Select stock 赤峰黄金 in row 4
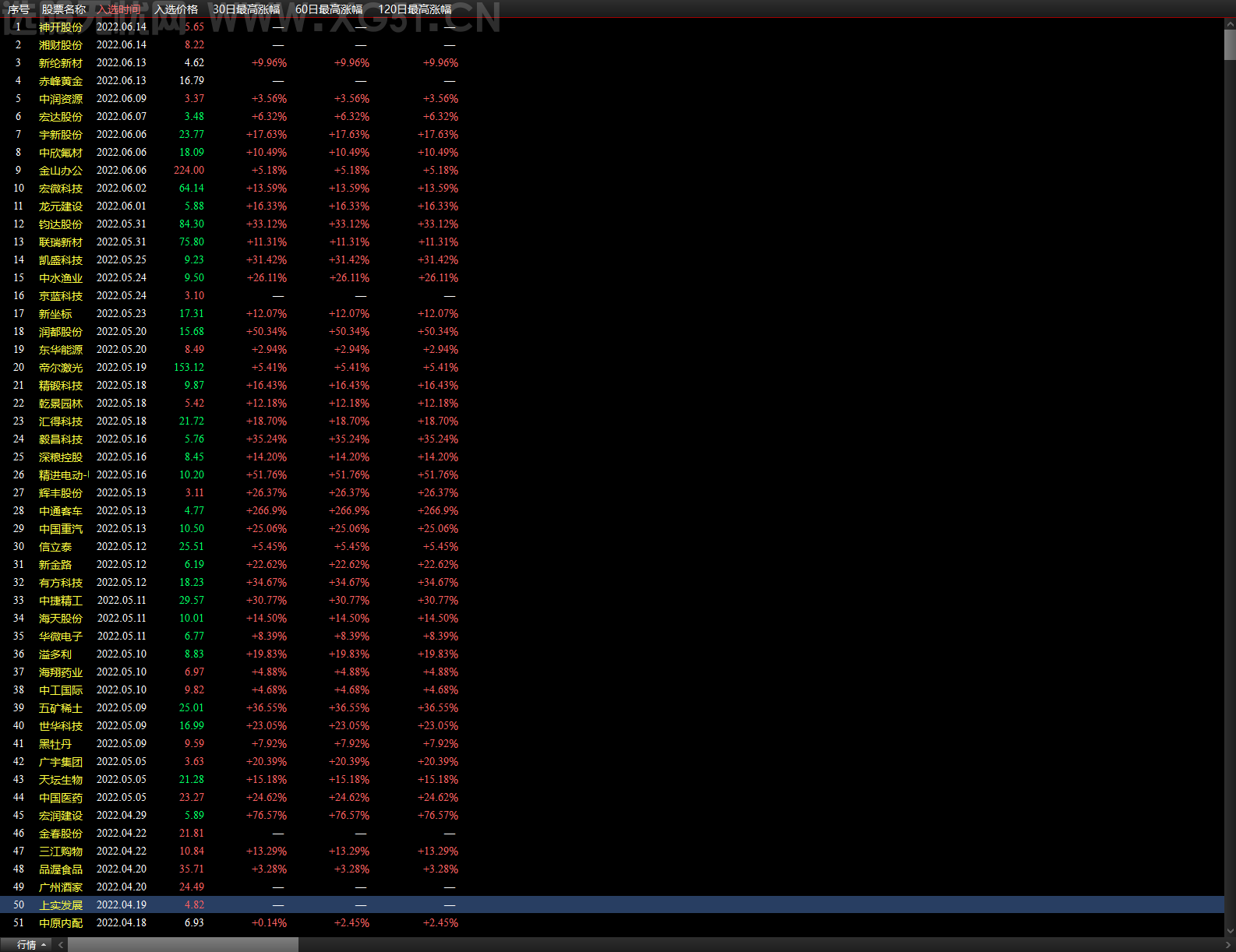This screenshot has width=1236, height=952. (x=61, y=81)
